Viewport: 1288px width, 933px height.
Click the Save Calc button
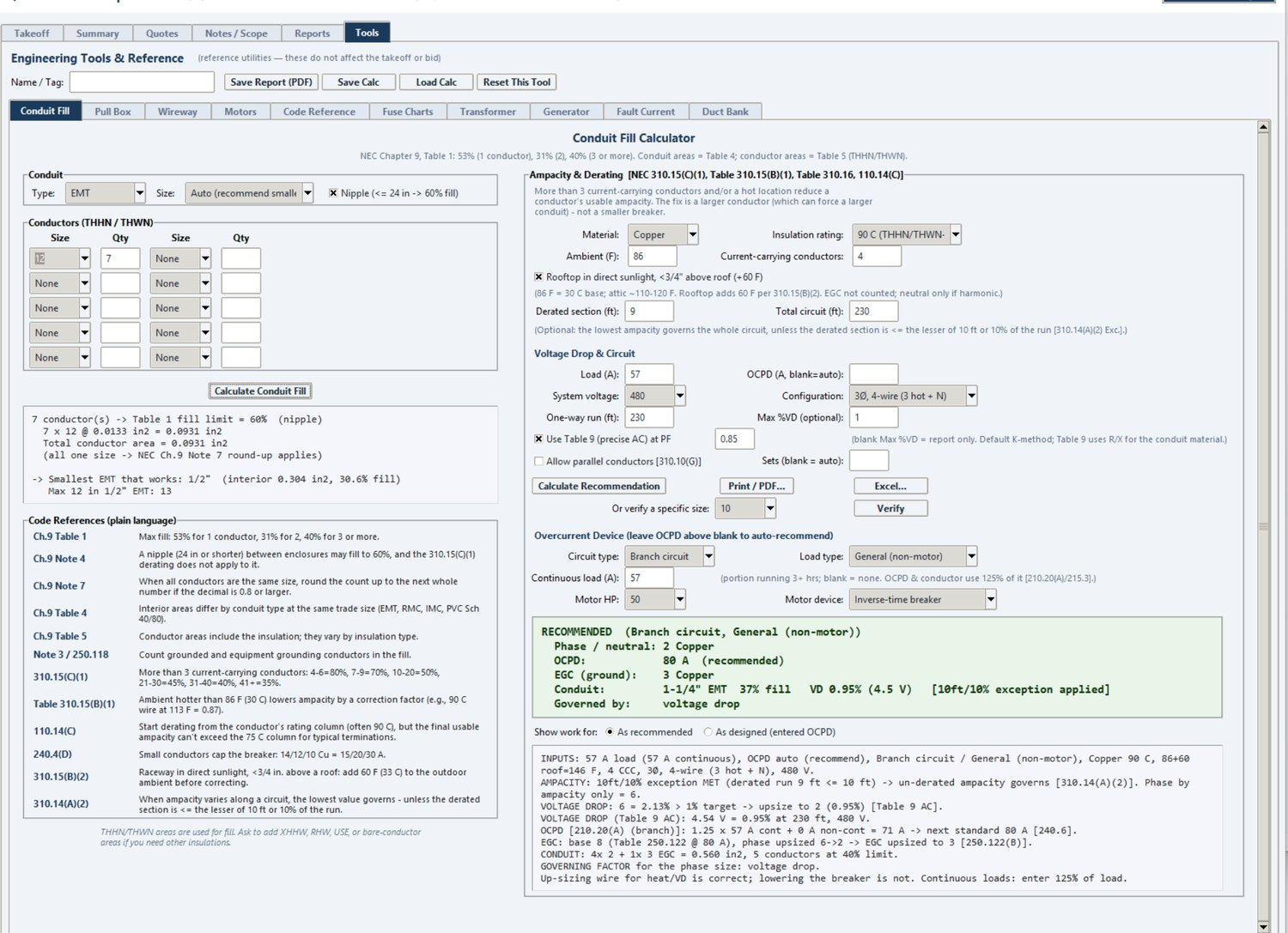(359, 82)
